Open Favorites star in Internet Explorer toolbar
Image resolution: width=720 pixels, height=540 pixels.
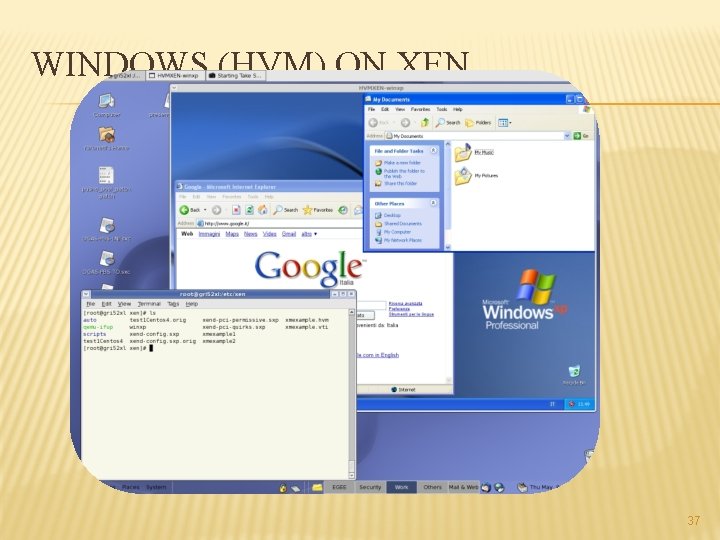tap(318, 210)
